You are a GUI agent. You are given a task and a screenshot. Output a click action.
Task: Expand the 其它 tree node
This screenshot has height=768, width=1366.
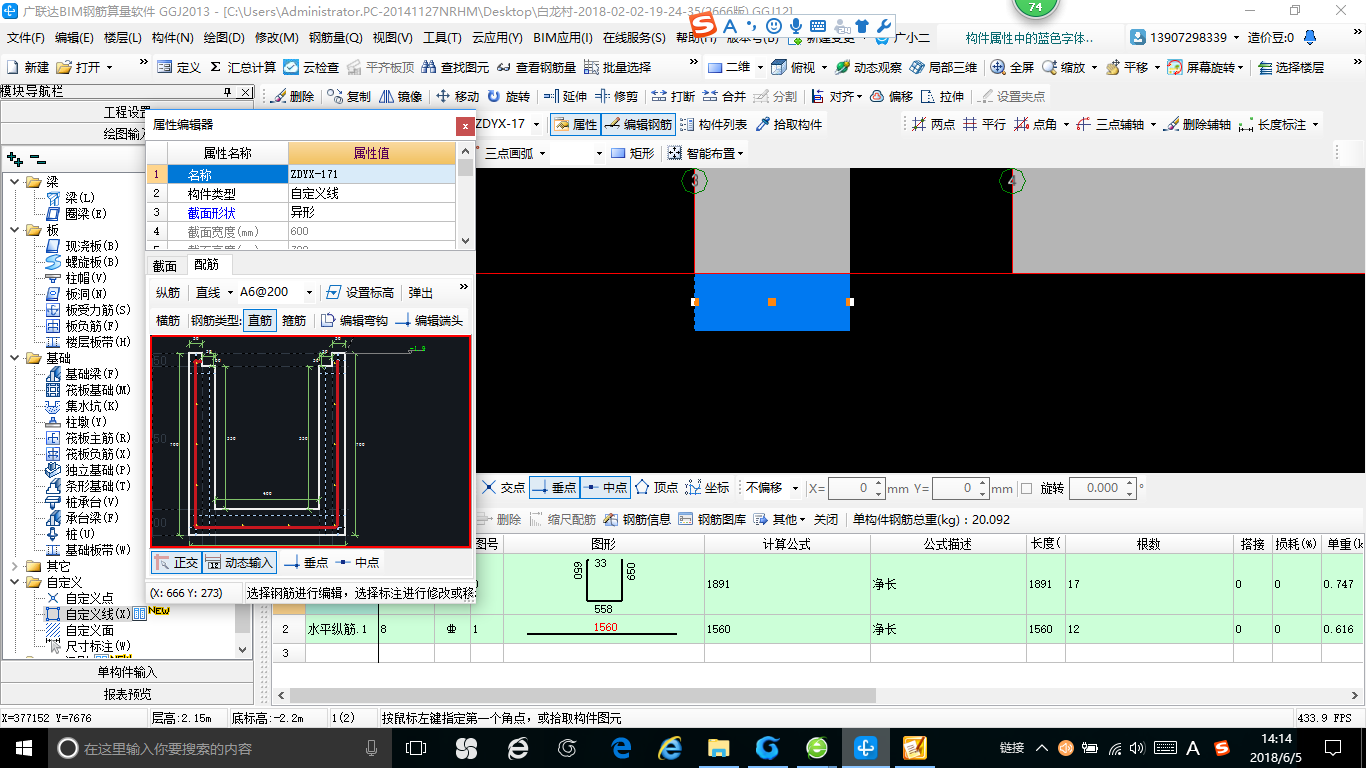point(14,566)
